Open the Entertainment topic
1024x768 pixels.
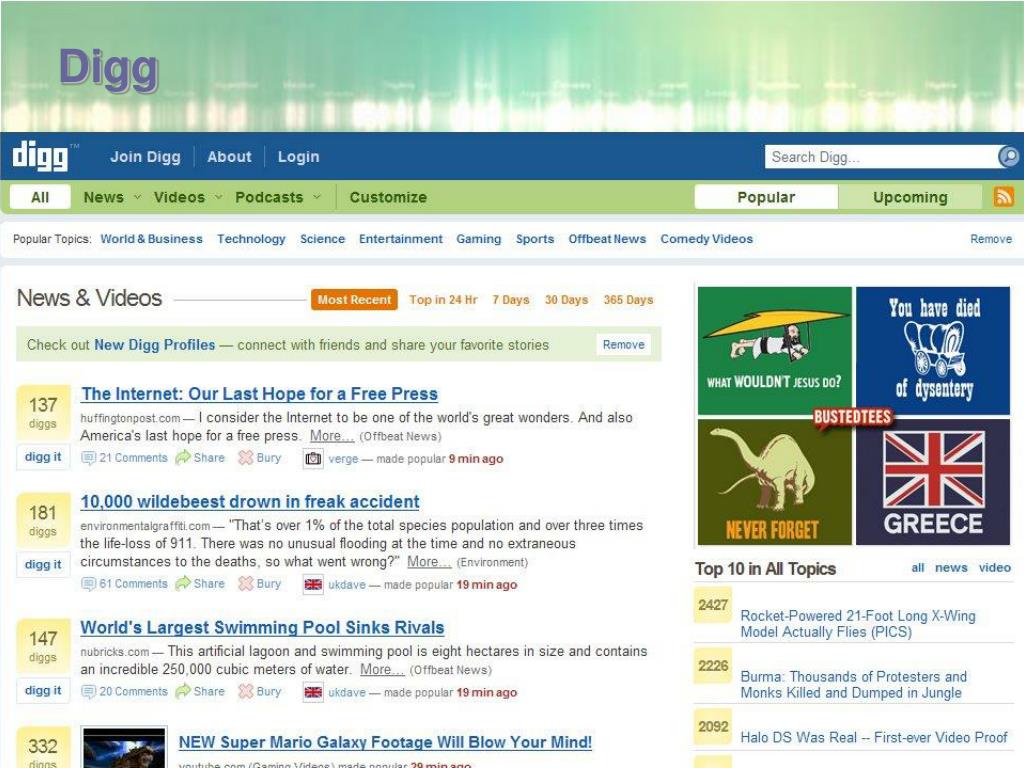coord(400,239)
